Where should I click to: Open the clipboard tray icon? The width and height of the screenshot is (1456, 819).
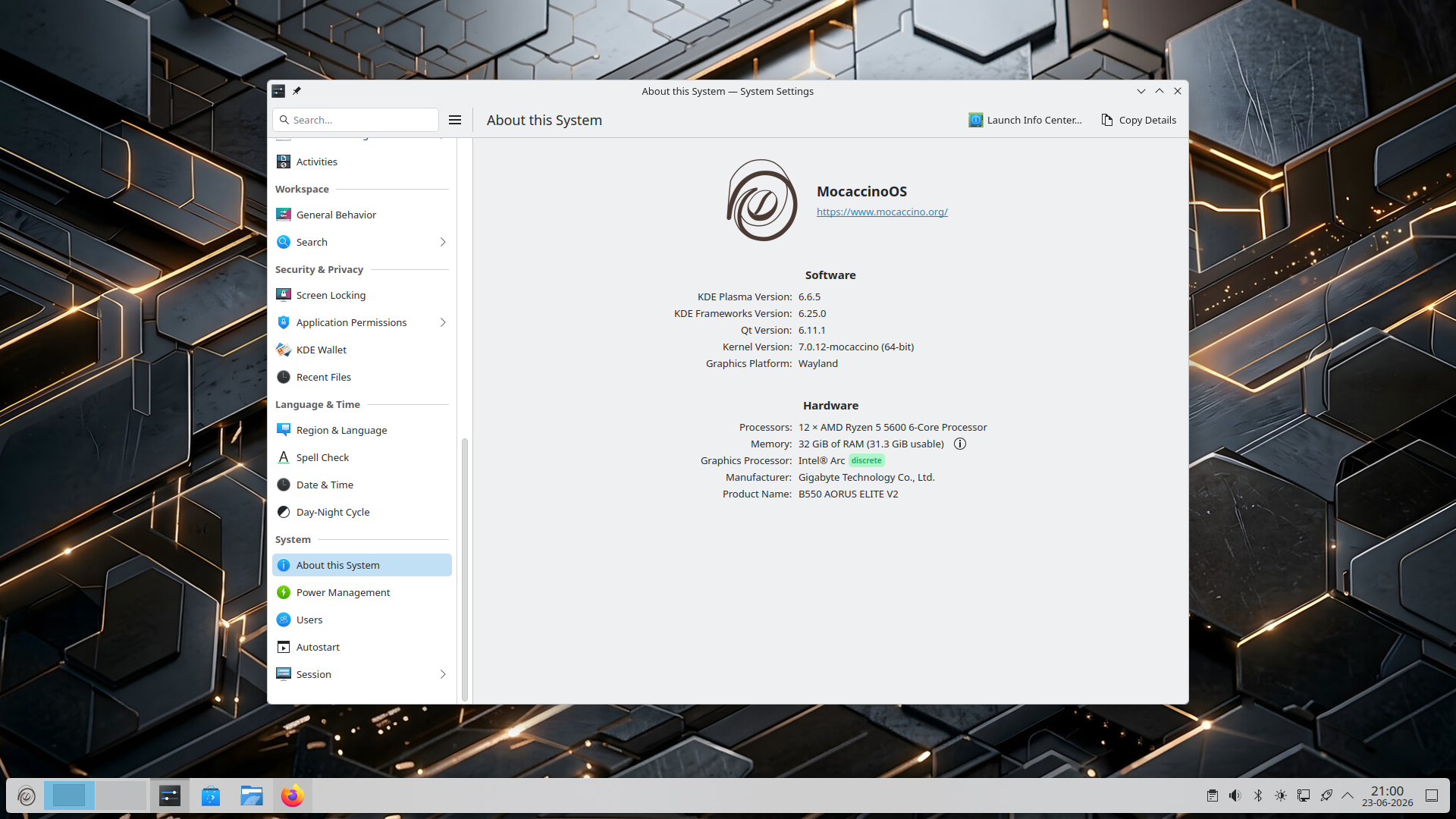1213,795
